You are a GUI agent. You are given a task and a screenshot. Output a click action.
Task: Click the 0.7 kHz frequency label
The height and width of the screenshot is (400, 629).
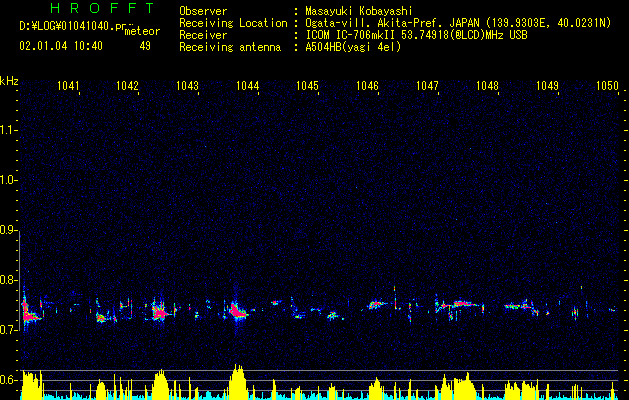click(9, 330)
